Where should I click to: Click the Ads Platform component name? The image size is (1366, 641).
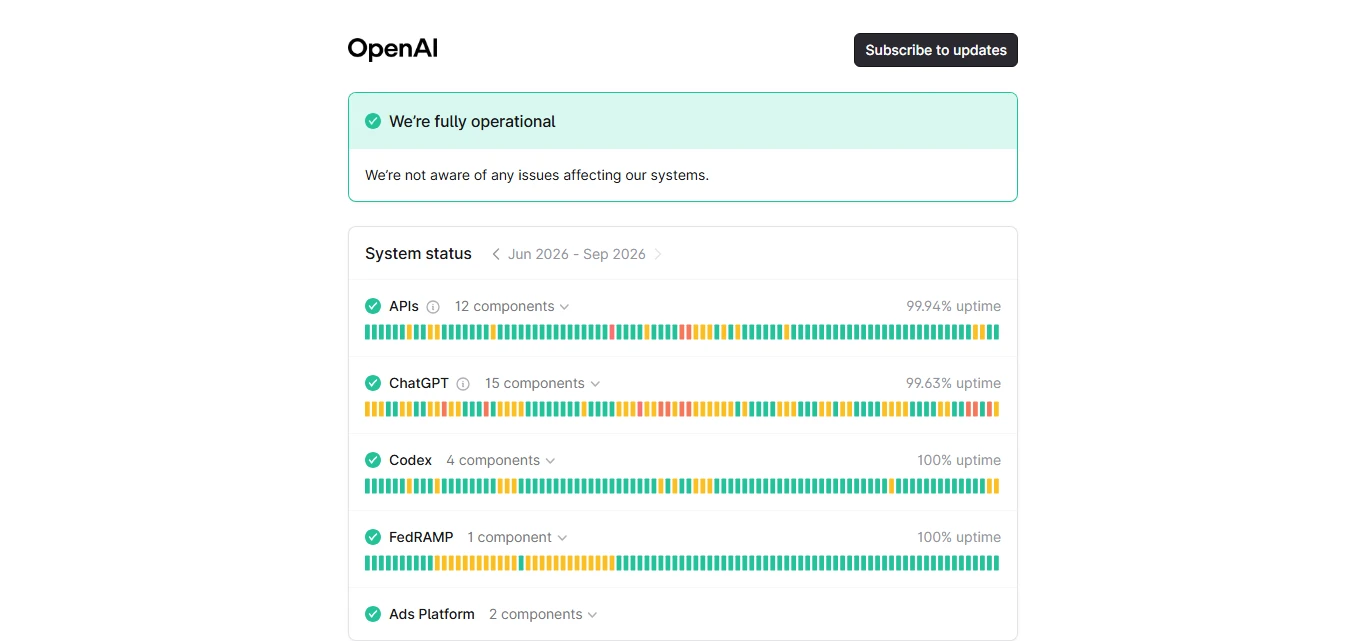tap(432, 614)
